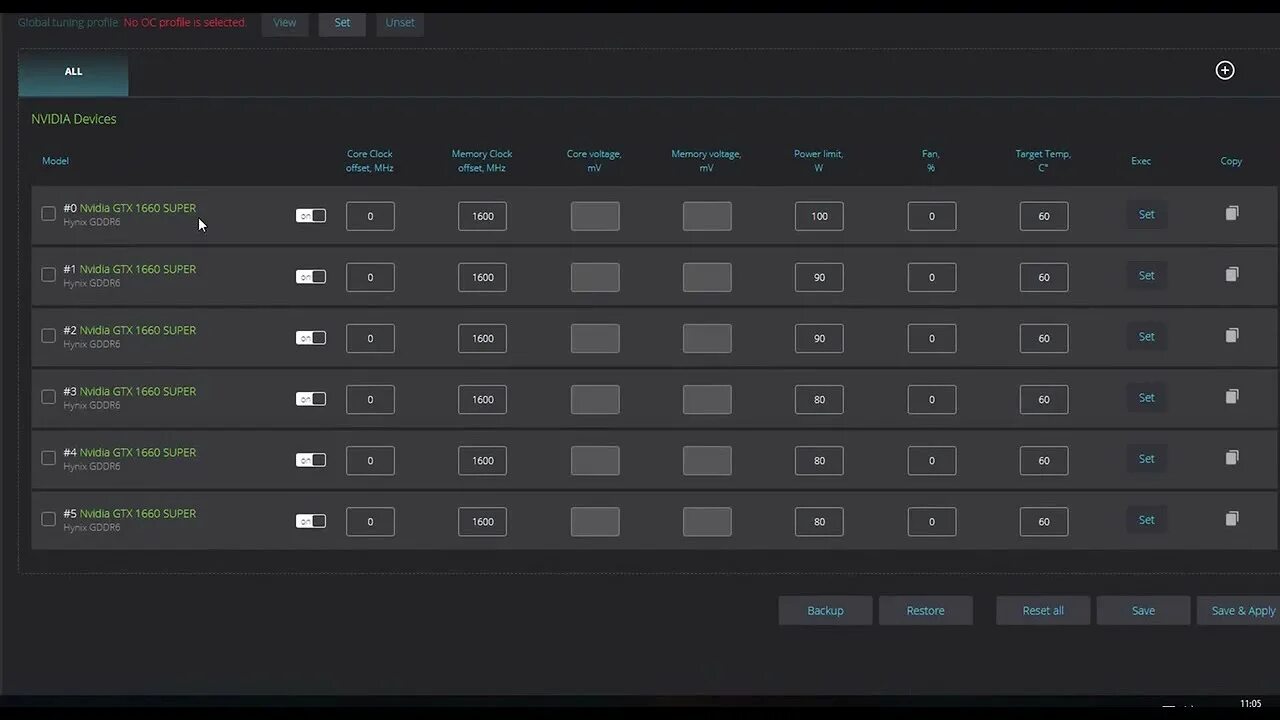The image size is (1280, 720).
Task: Focus Core Clock offset field for GPU #0
Action: (x=370, y=216)
